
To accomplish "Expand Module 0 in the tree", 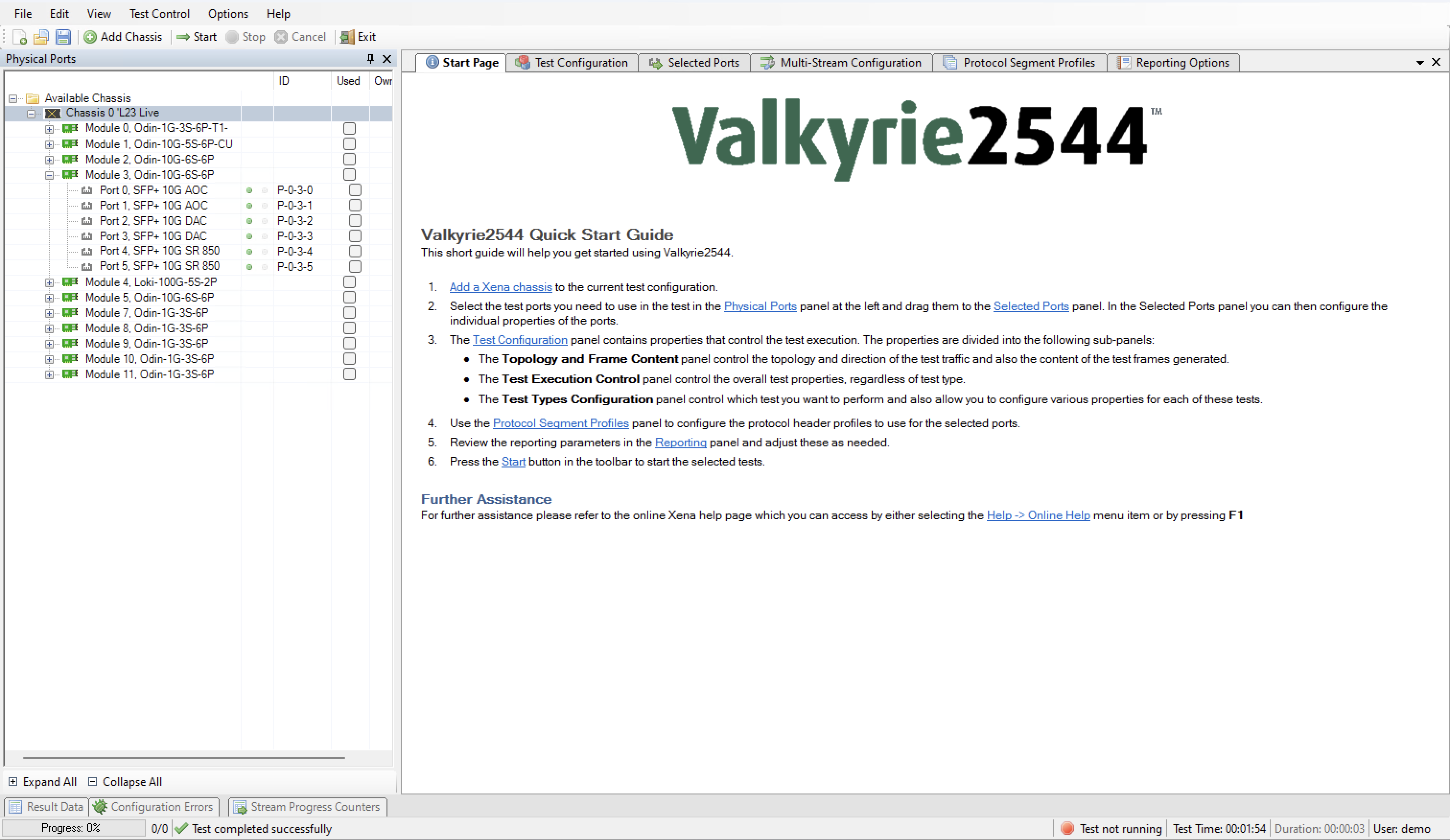I will pyautogui.click(x=49, y=129).
